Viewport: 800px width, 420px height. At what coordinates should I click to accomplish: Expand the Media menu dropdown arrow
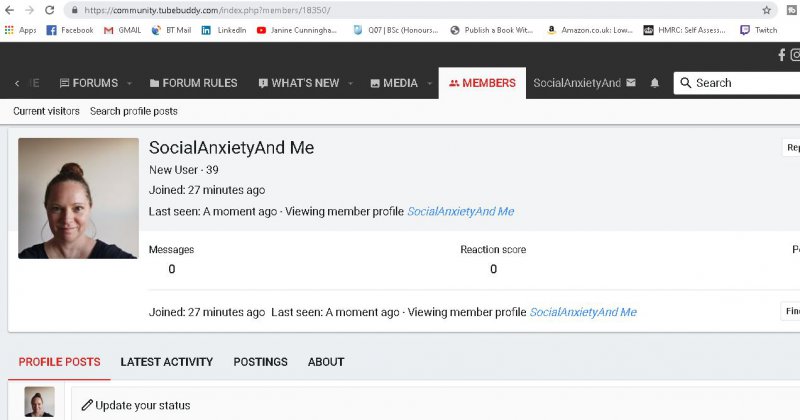click(x=426, y=83)
